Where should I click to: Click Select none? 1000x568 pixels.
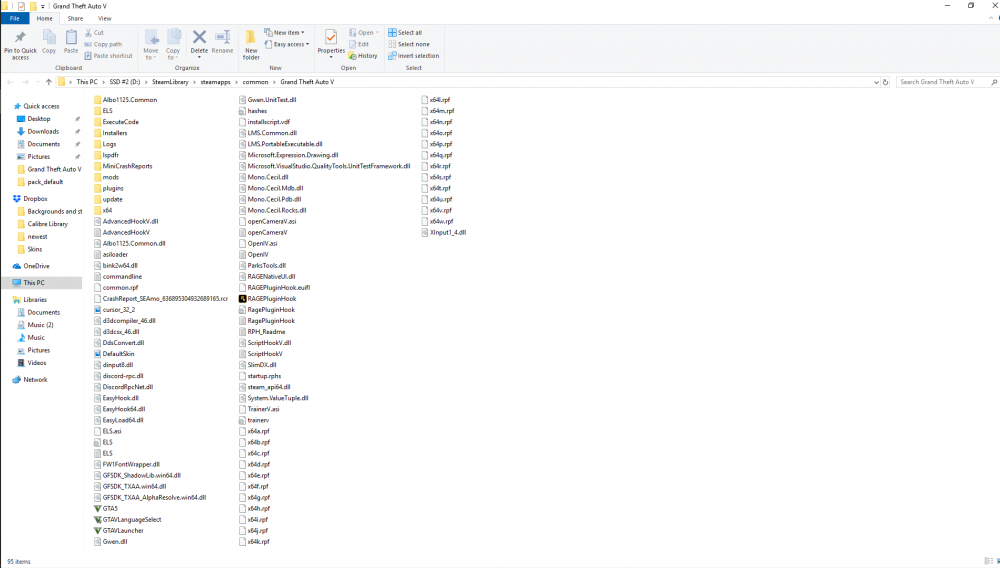pyautogui.click(x=409, y=44)
